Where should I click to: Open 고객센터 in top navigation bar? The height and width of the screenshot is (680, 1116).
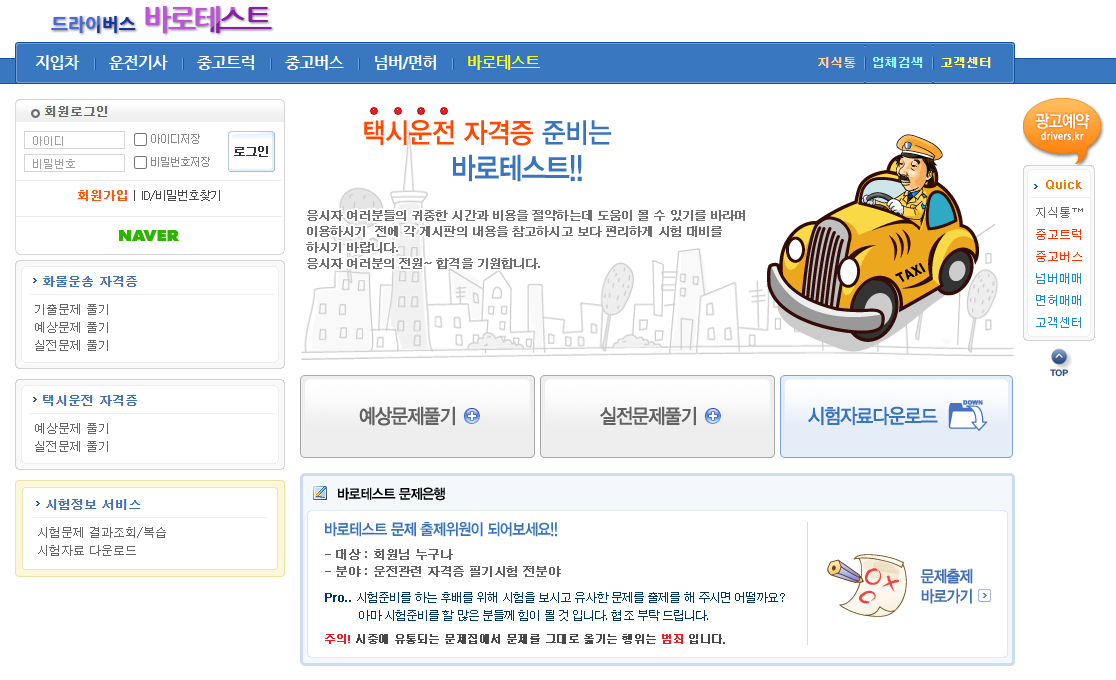pos(966,63)
